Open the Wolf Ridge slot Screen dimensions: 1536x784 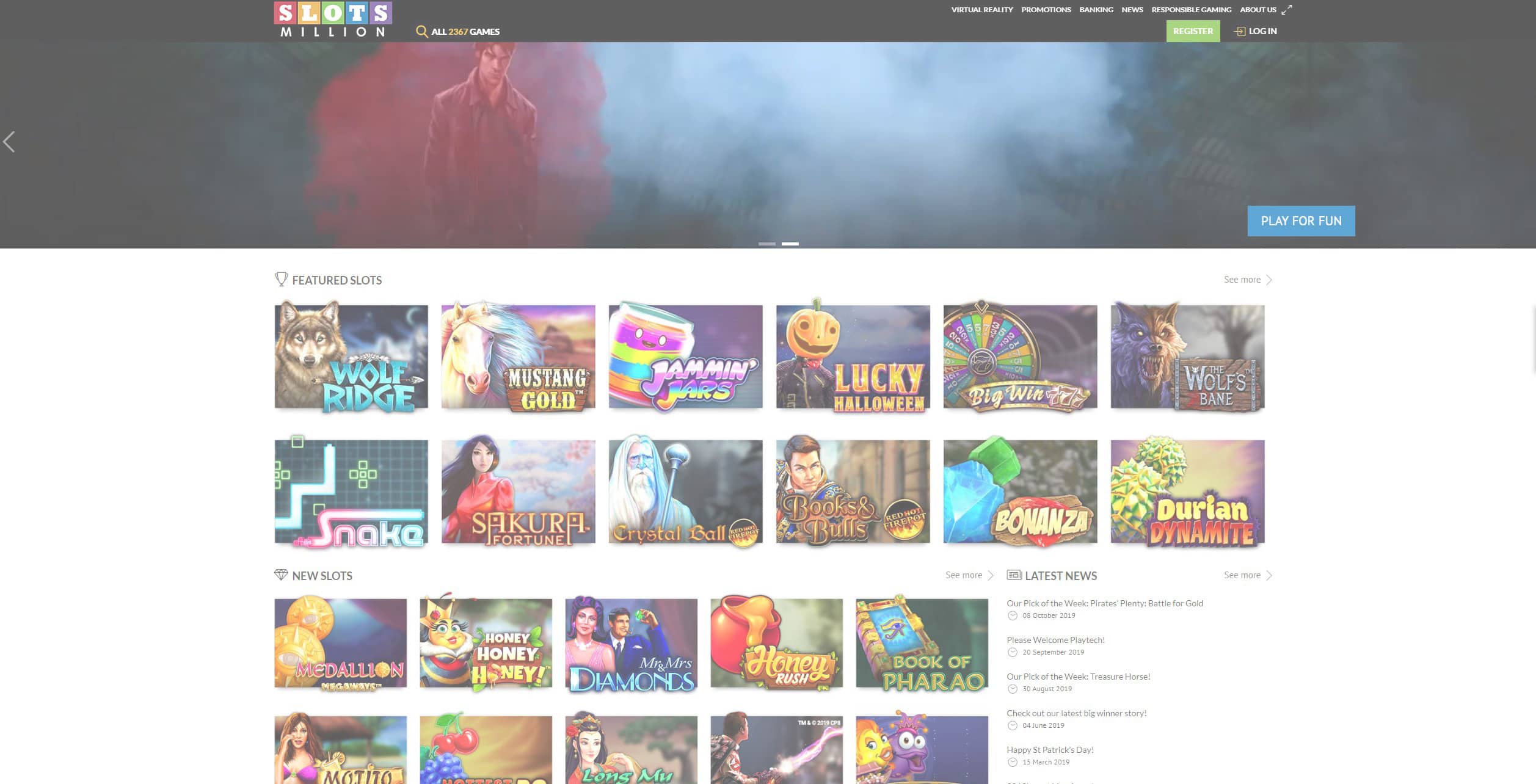tap(351, 357)
